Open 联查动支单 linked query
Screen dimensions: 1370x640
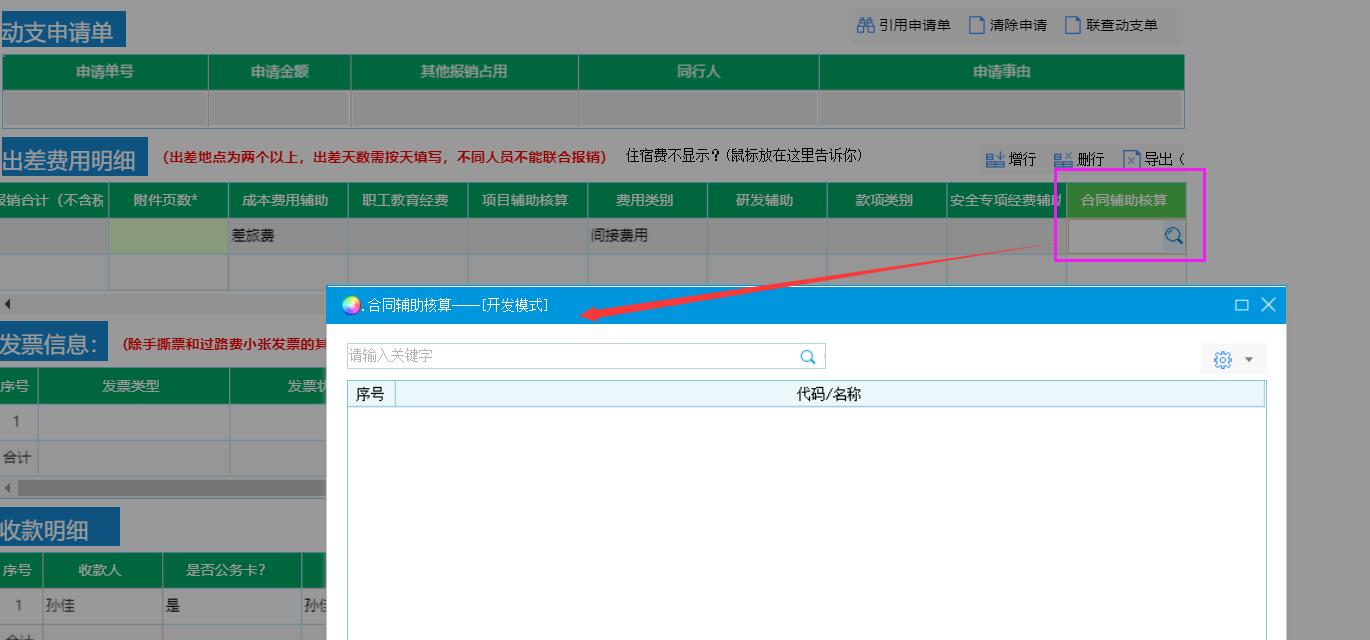[1073, 25]
